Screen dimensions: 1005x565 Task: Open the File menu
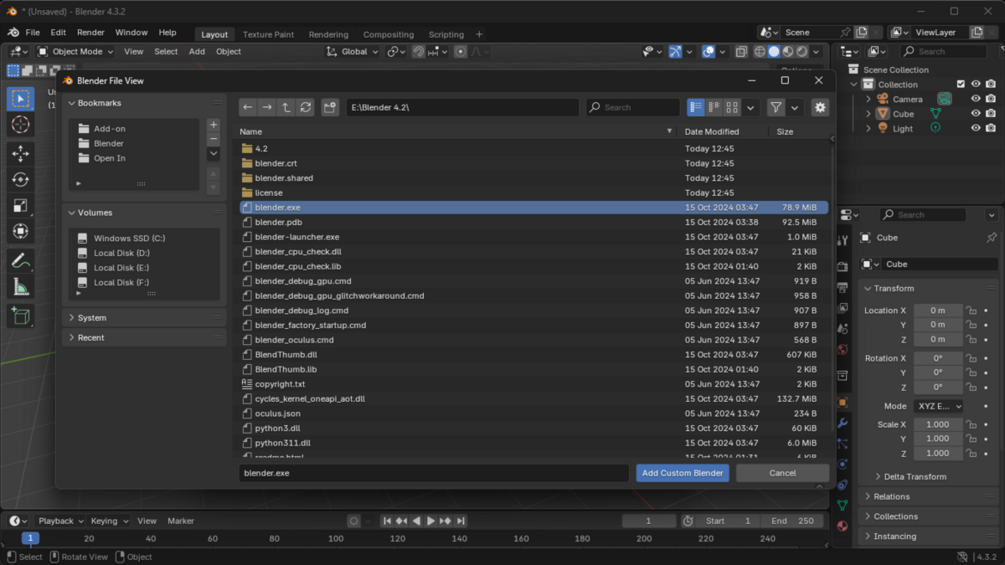[x=32, y=32]
